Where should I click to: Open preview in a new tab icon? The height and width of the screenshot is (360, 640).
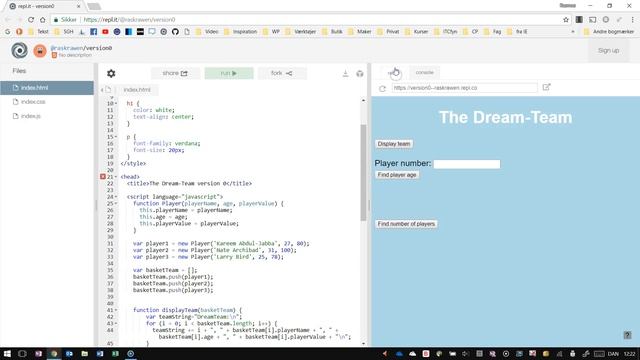tap(546, 87)
